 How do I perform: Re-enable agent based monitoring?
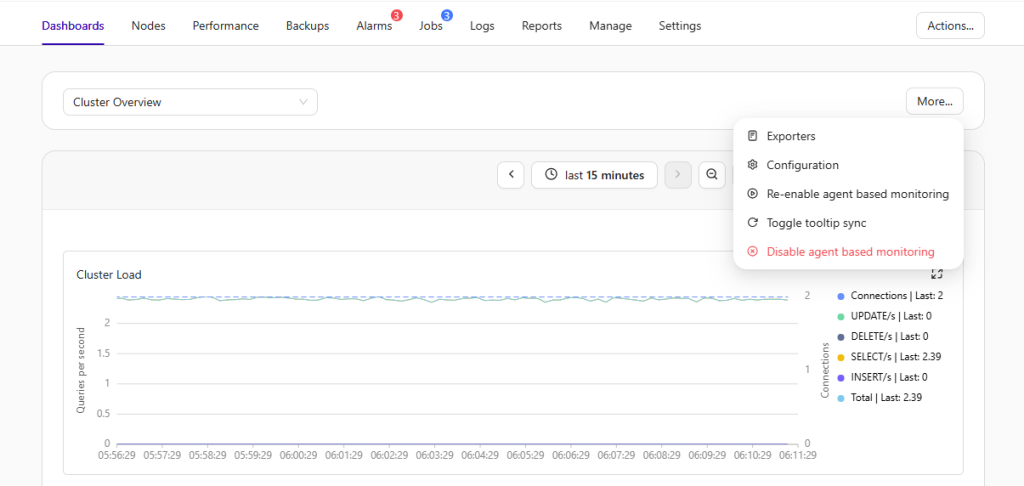(857, 194)
